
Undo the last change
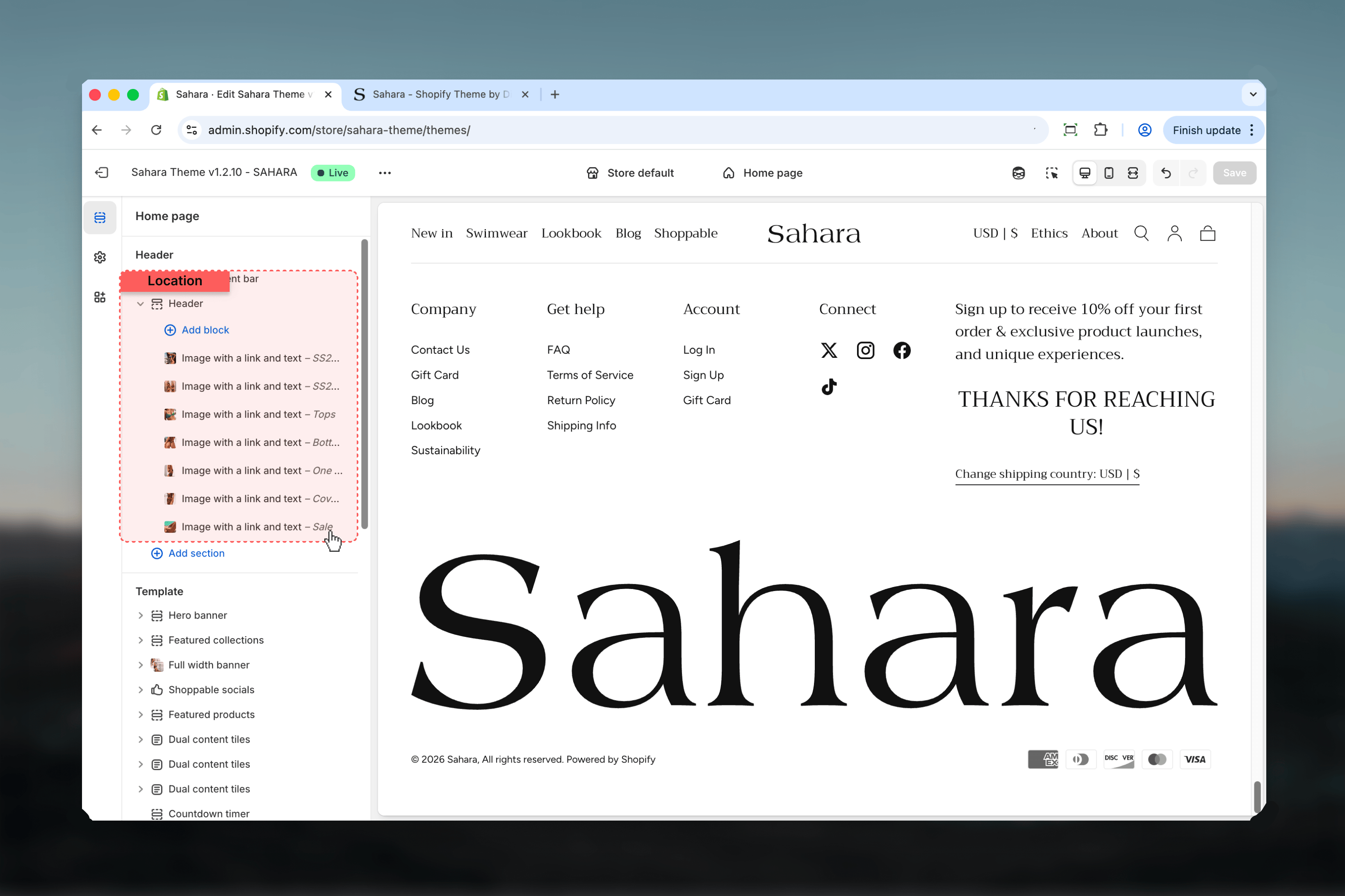point(1166,173)
